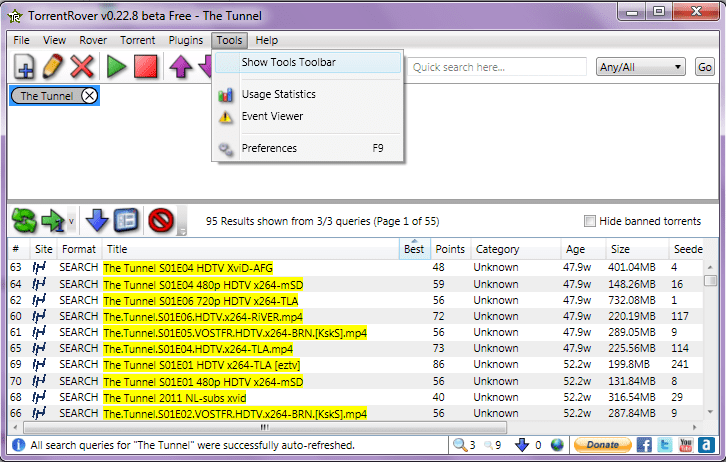
Task: Click the Donate button
Action: pos(602,445)
